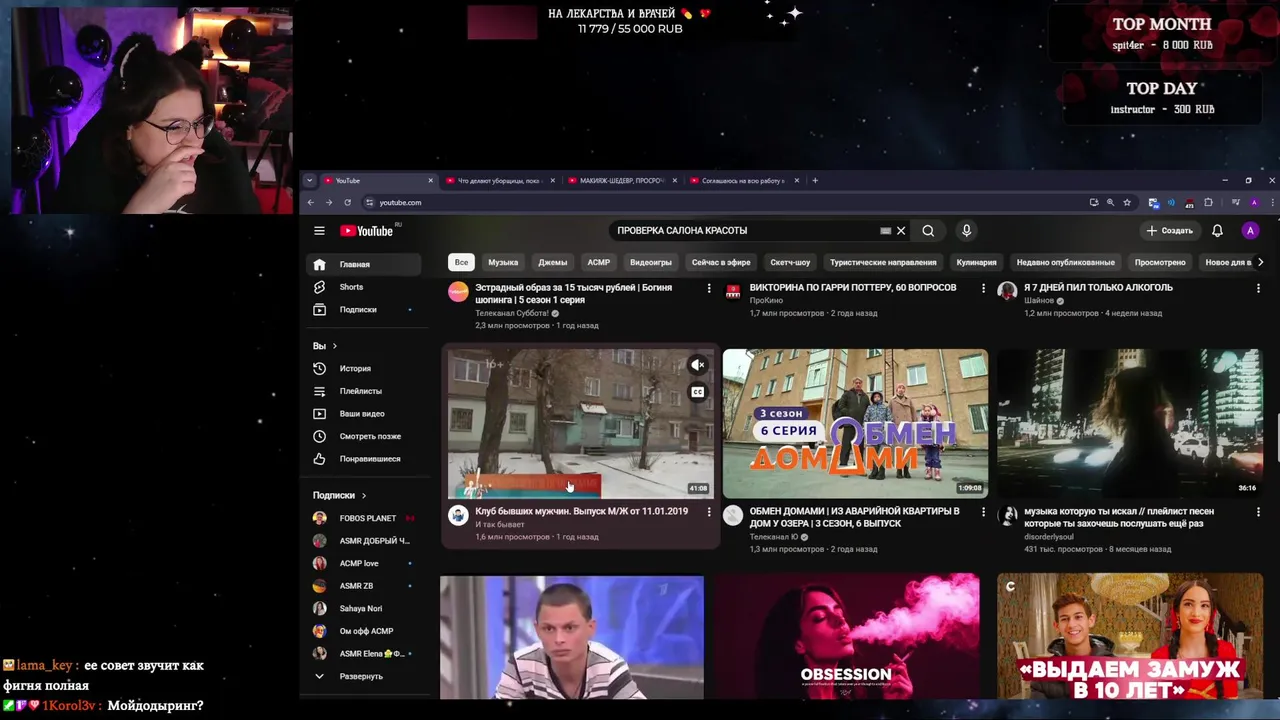1280x720 pixels.
Task: Open the purple account avatar menu on YouTube
Action: pos(1250,231)
